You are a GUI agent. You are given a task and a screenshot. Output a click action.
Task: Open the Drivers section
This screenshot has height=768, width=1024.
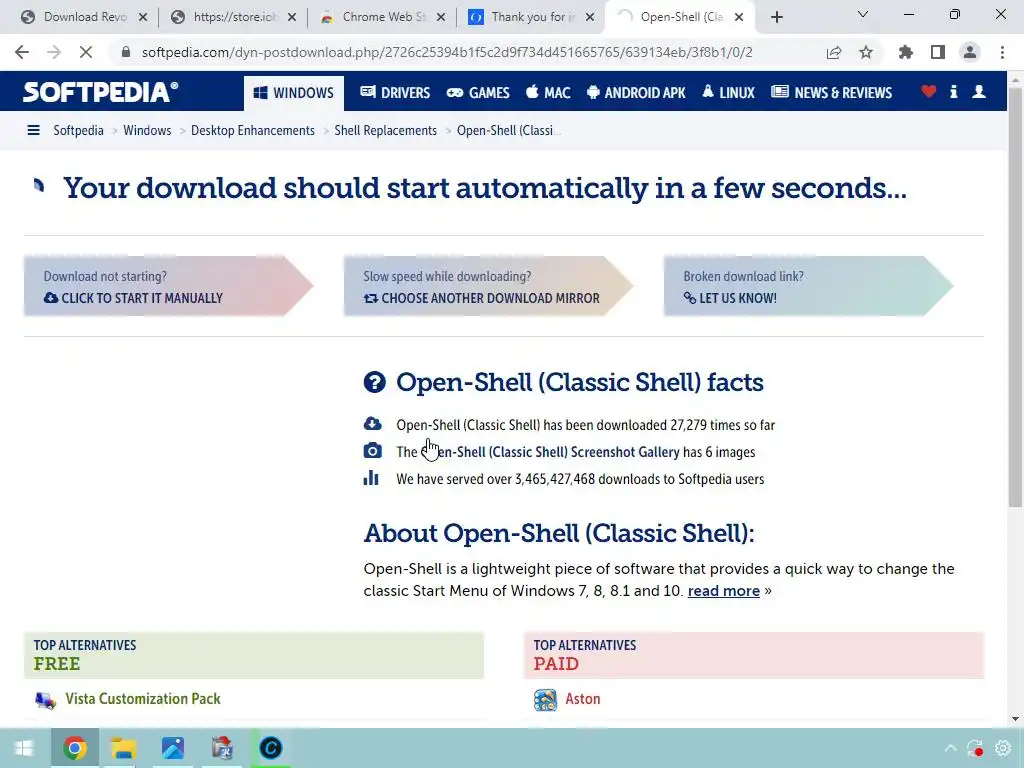coord(395,93)
